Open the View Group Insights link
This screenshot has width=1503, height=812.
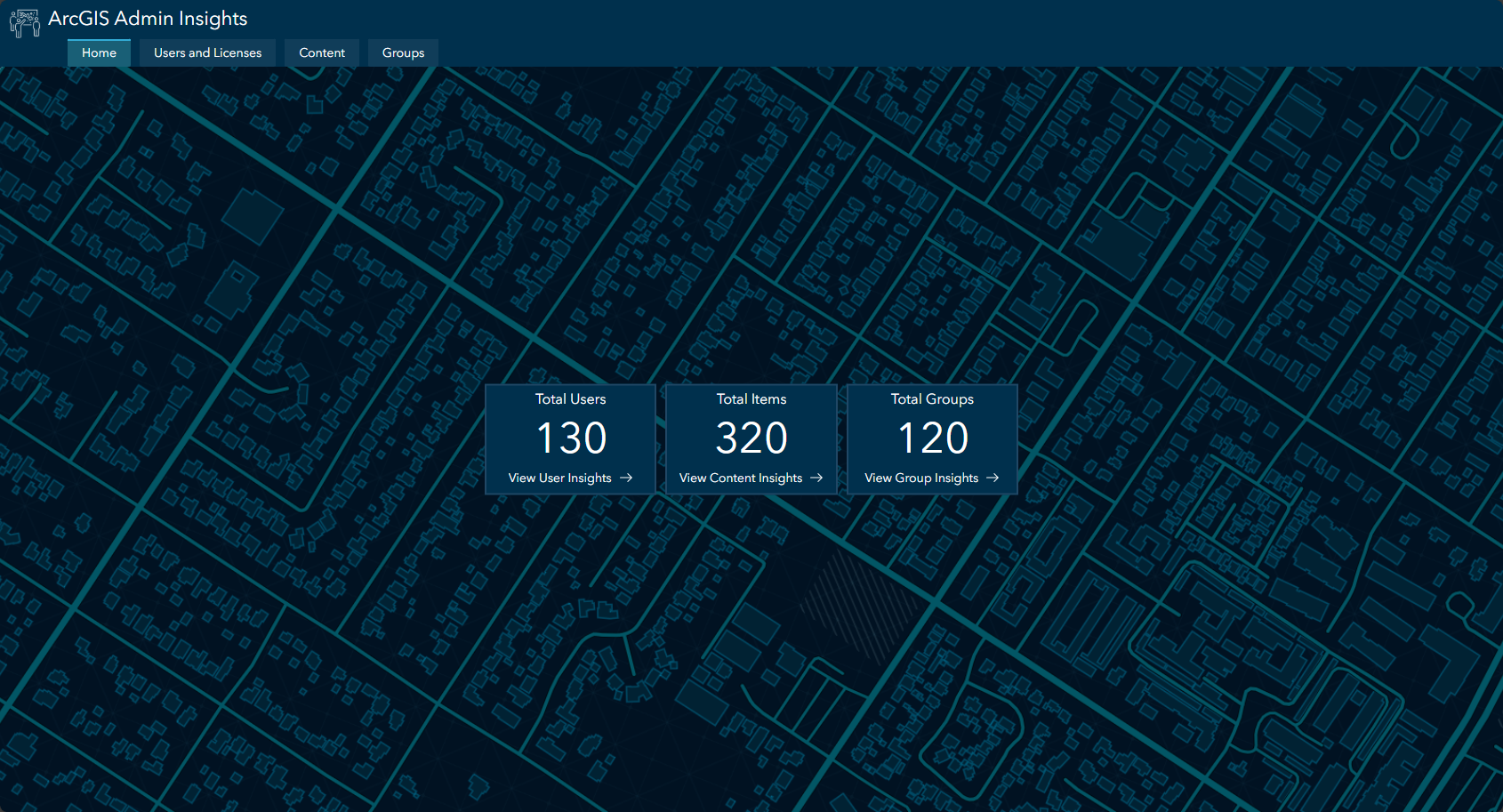921,478
